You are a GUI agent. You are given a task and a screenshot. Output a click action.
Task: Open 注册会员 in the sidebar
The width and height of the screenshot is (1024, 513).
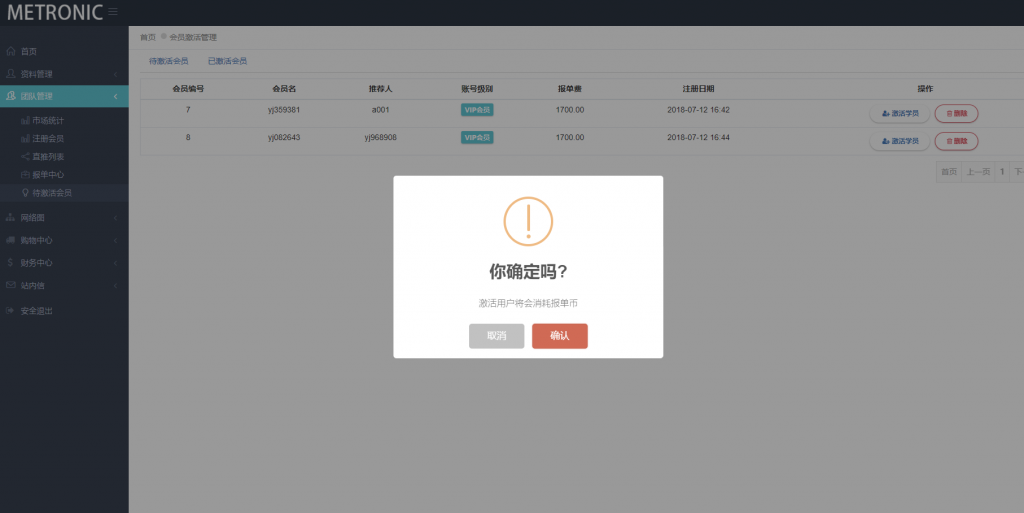pyautogui.click(x=48, y=138)
